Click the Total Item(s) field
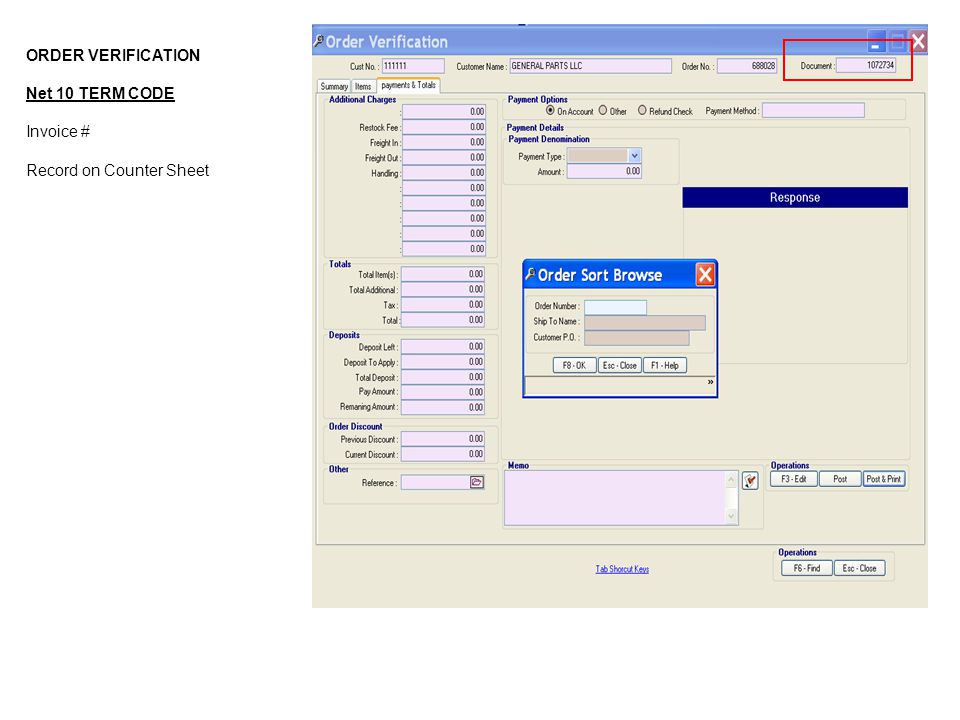Image resolution: width=960 pixels, height=720 pixels. pyautogui.click(x=443, y=274)
